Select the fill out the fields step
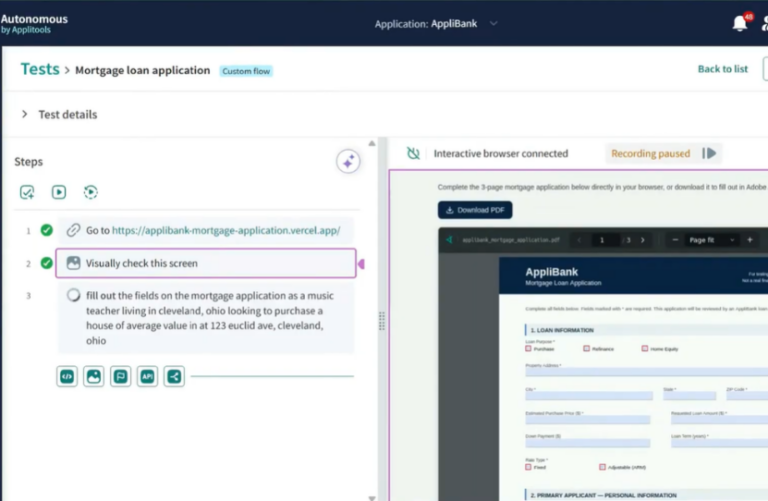The image size is (768, 501). [206, 318]
